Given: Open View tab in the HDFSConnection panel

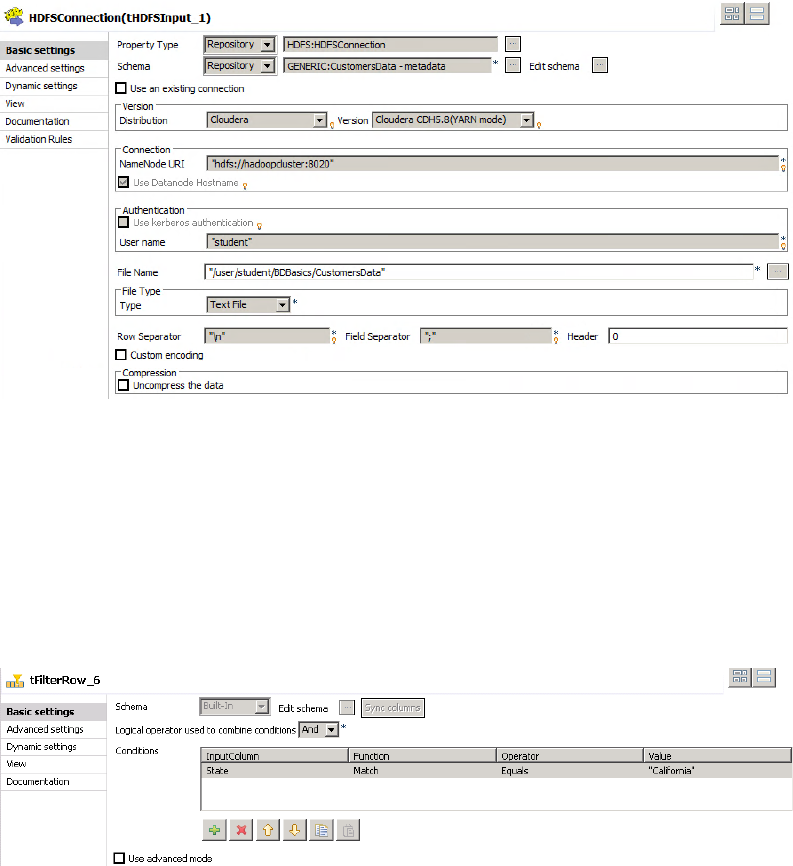Looking at the screenshot, I should click(54, 103).
